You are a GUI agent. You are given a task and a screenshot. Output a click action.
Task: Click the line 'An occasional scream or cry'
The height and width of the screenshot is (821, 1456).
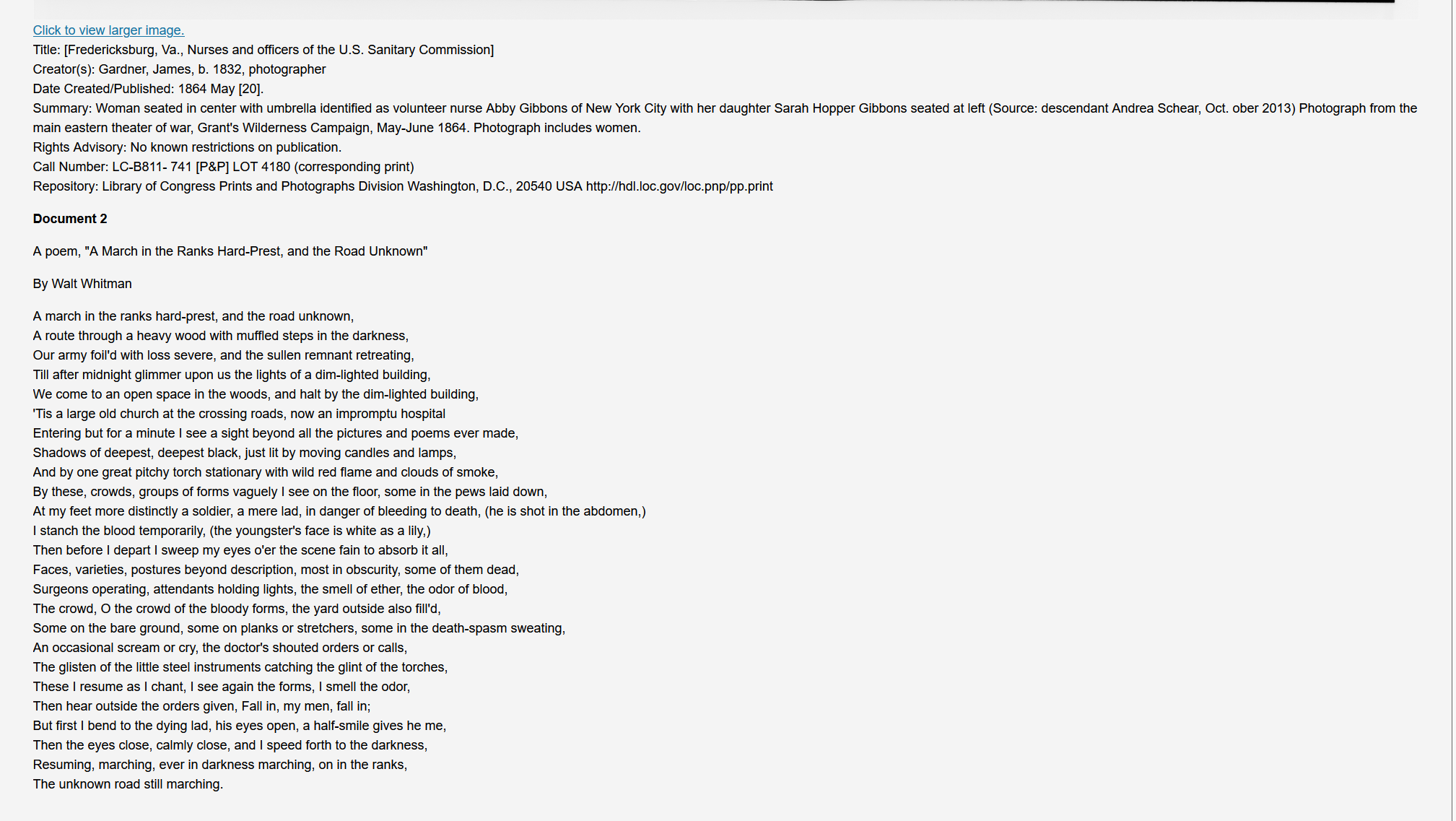(x=220, y=648)
